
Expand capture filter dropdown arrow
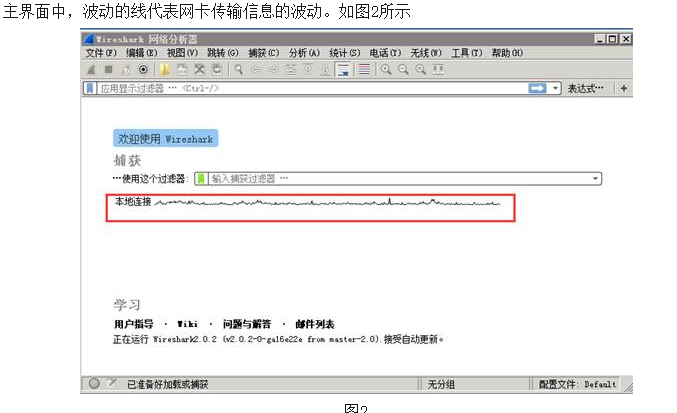coord(595,179)
